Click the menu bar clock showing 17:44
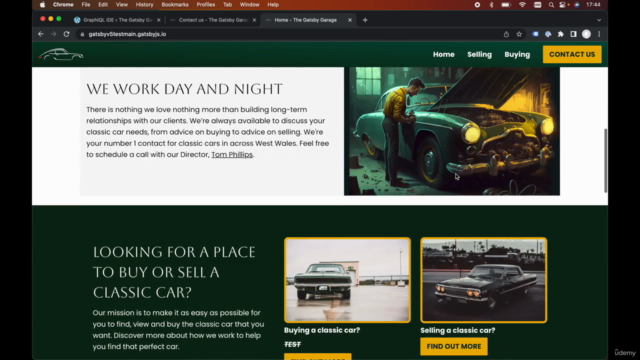Screen dimensions: 640x360 [593, 5]
